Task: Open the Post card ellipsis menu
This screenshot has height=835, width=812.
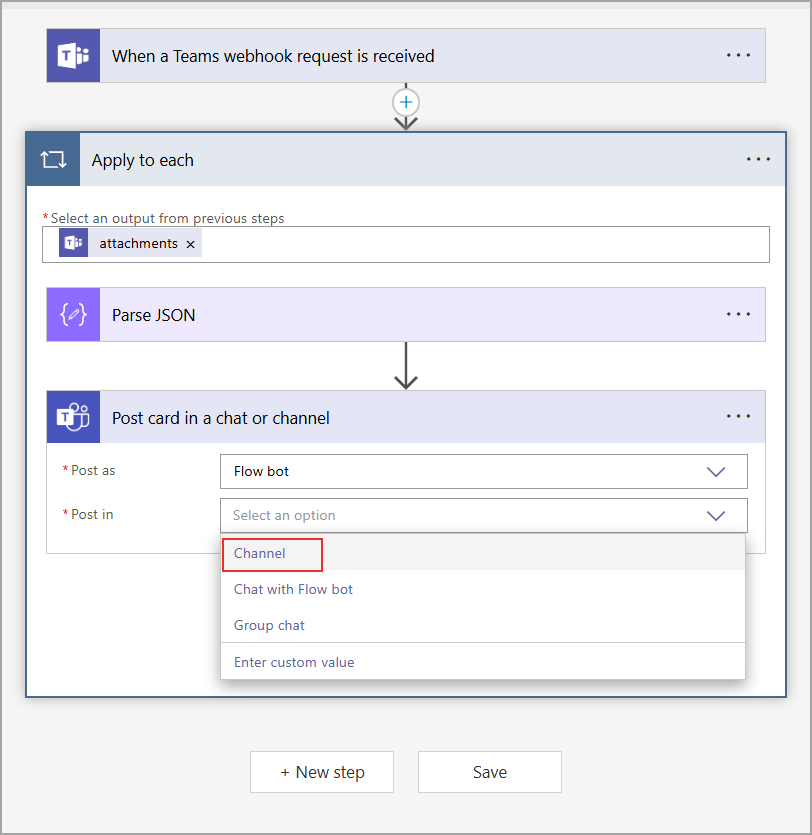Action: (x=739, y=416)
